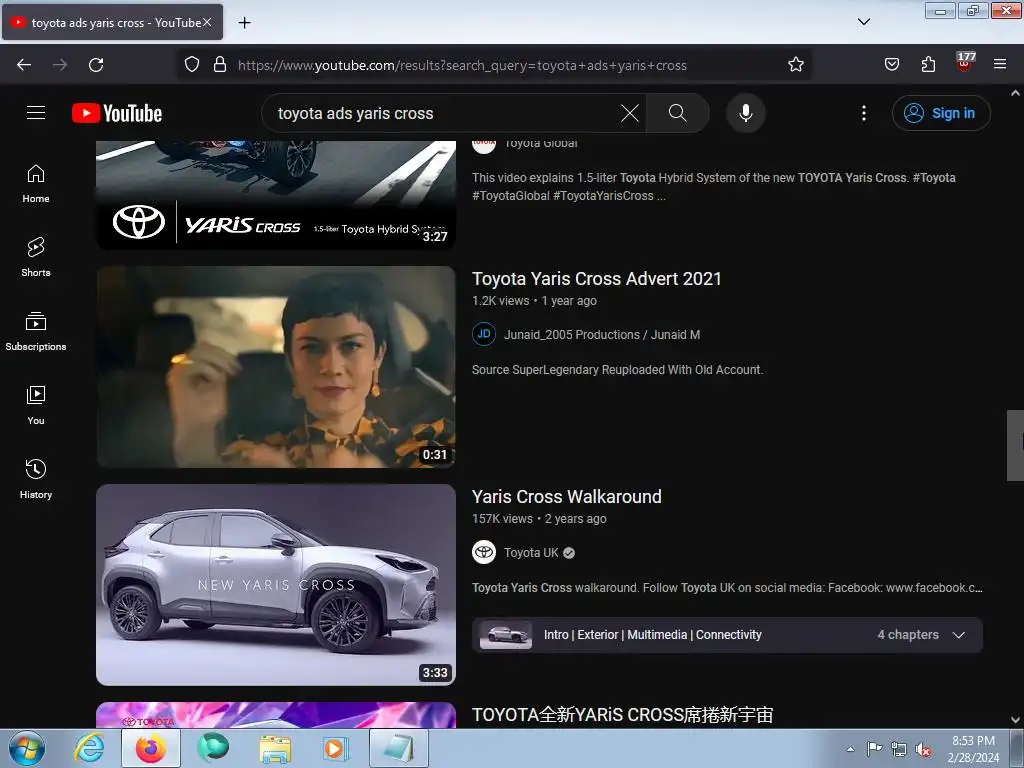Viewport: 1024px width, 768px height.
Task: Reload the page with the refresh icon
Action: 96,65
